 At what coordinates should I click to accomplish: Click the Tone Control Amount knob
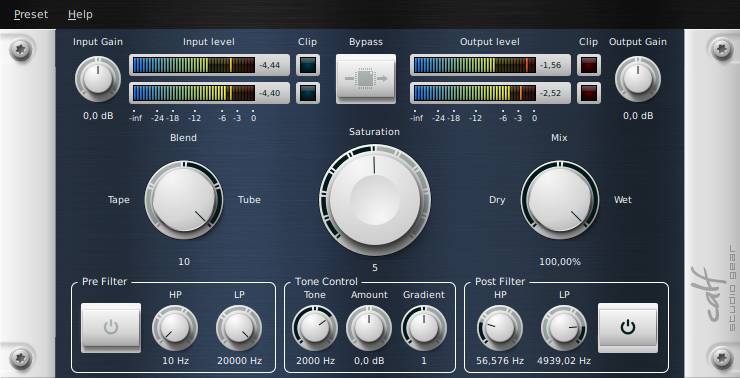pyautogui.click(x=369, y=328)
